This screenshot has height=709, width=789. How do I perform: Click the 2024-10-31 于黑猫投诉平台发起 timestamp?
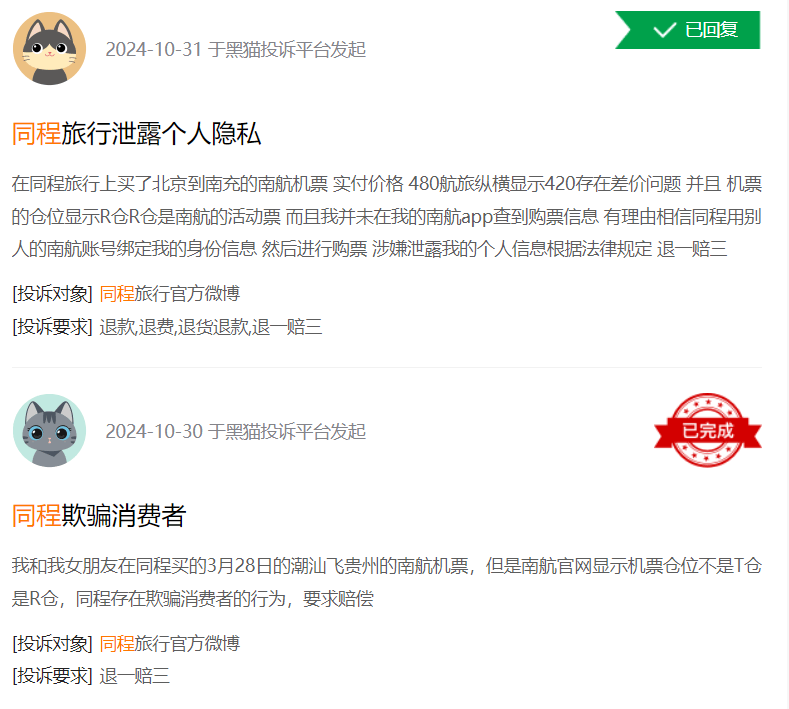tap(235, 49)
